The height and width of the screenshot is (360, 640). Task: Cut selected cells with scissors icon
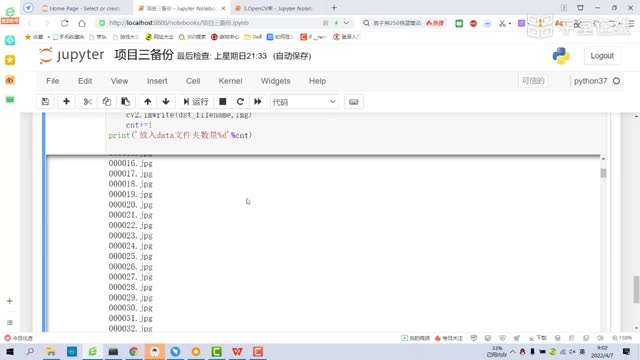pyautogui.click(x=87, y=102)
